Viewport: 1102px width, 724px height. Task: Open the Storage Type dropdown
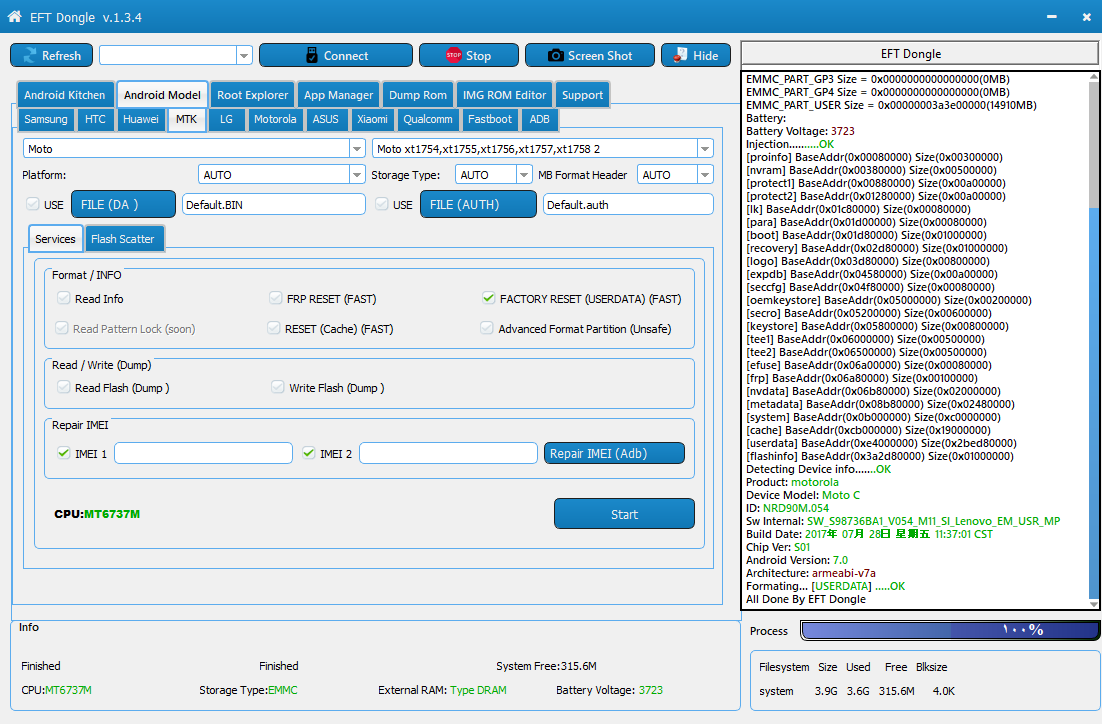pyautogui.click(x=524, y=175)
